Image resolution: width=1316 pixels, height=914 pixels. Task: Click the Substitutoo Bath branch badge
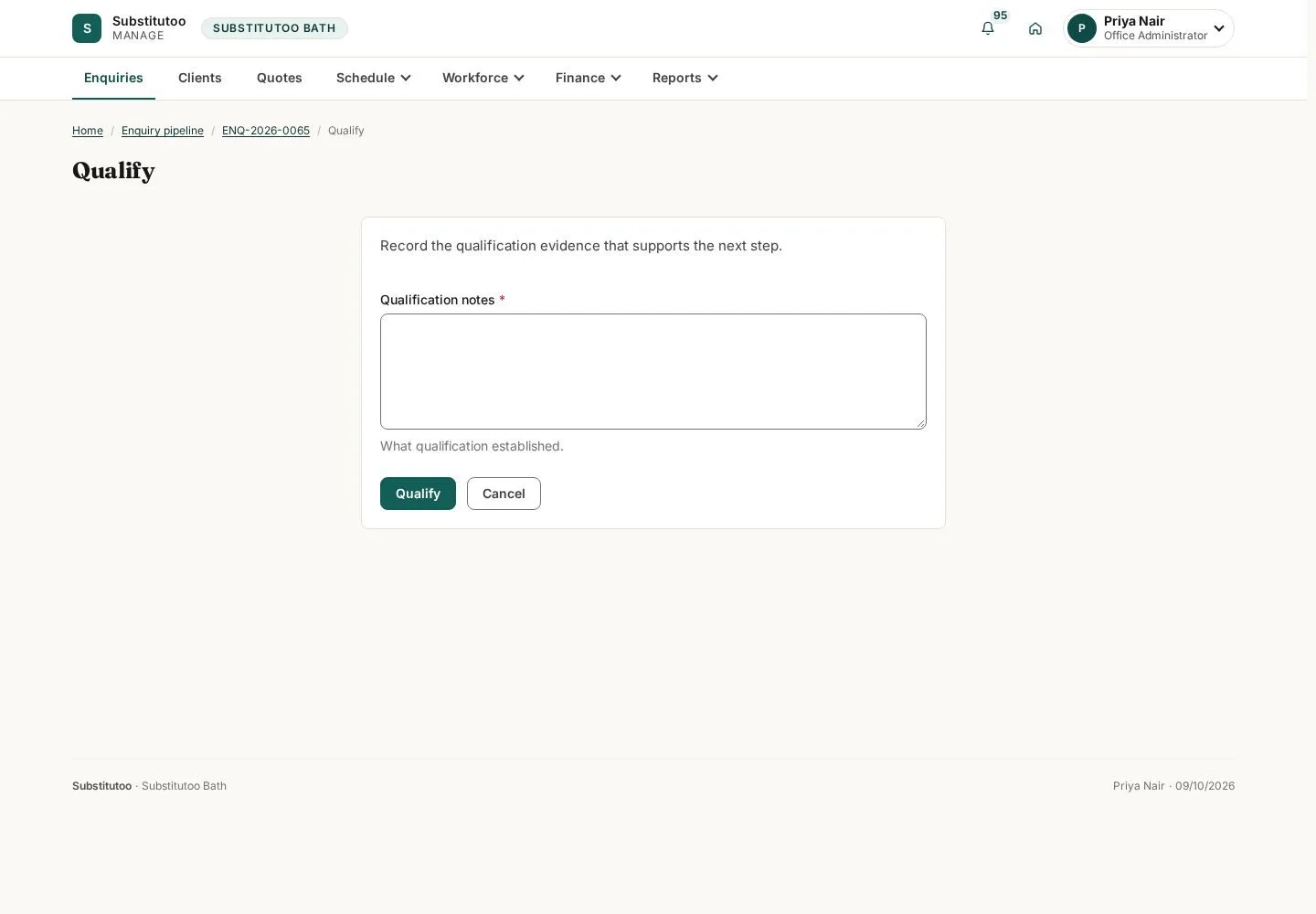click(274, 28)
